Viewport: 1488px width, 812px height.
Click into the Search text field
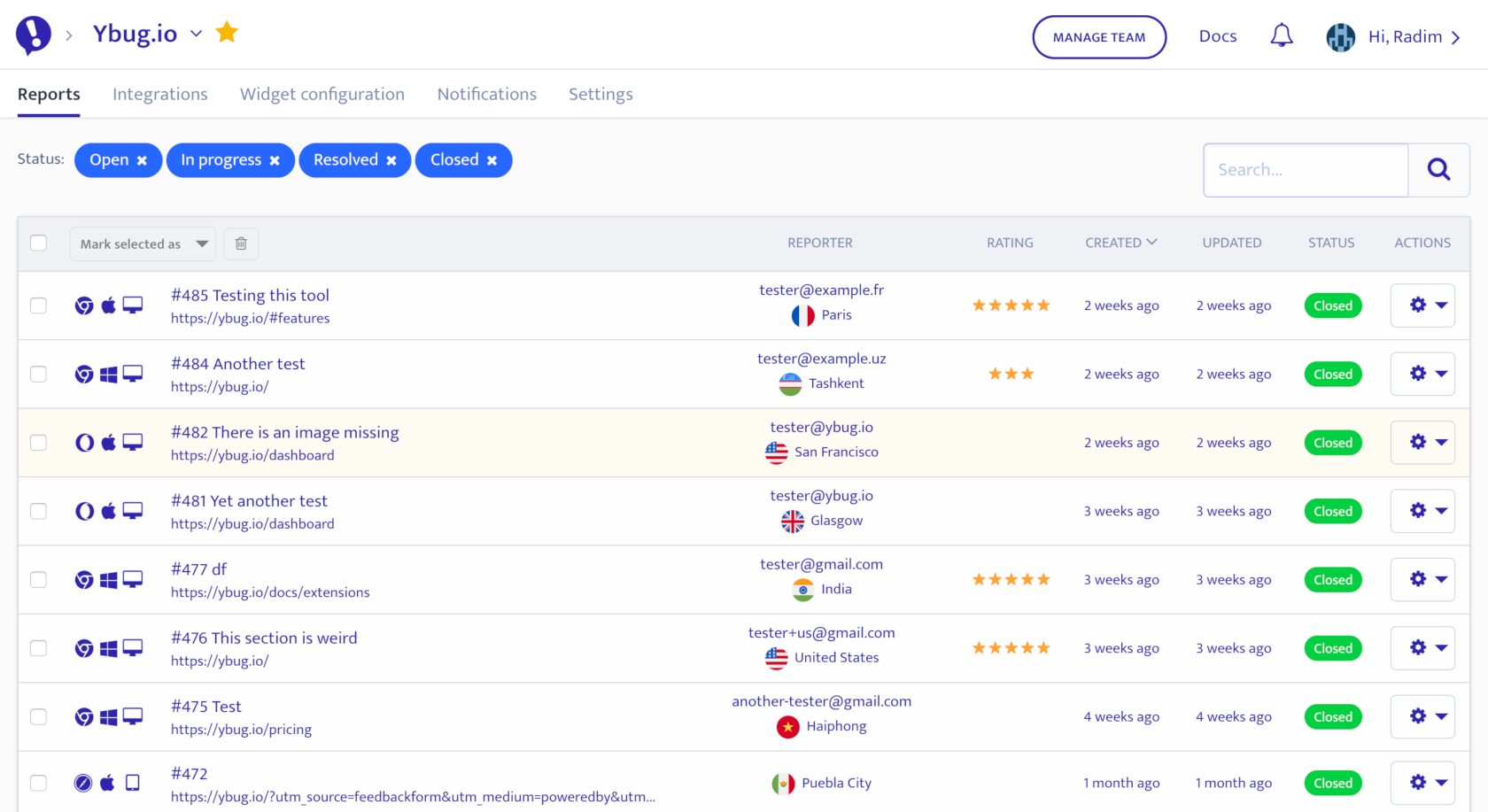click(x=1305, y=170)
